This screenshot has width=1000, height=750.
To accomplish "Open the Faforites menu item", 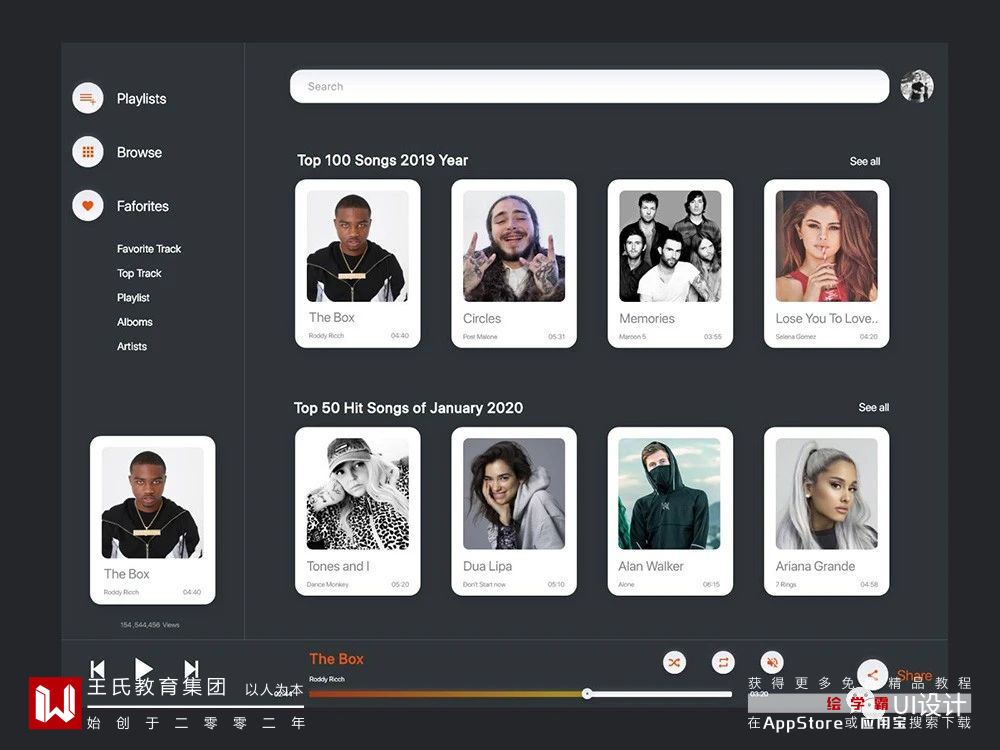I will tap(143, 206).
